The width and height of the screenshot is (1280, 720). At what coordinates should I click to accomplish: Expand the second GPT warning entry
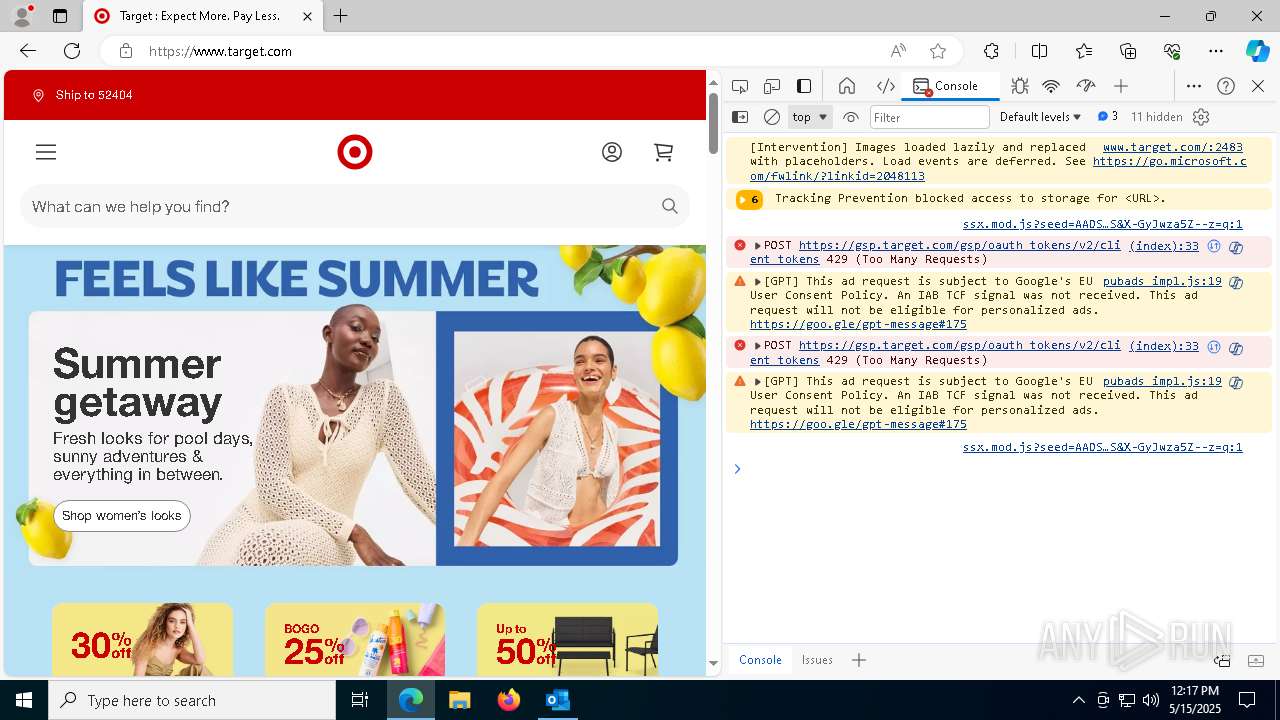pyautogui.click(x=758, y=382)
